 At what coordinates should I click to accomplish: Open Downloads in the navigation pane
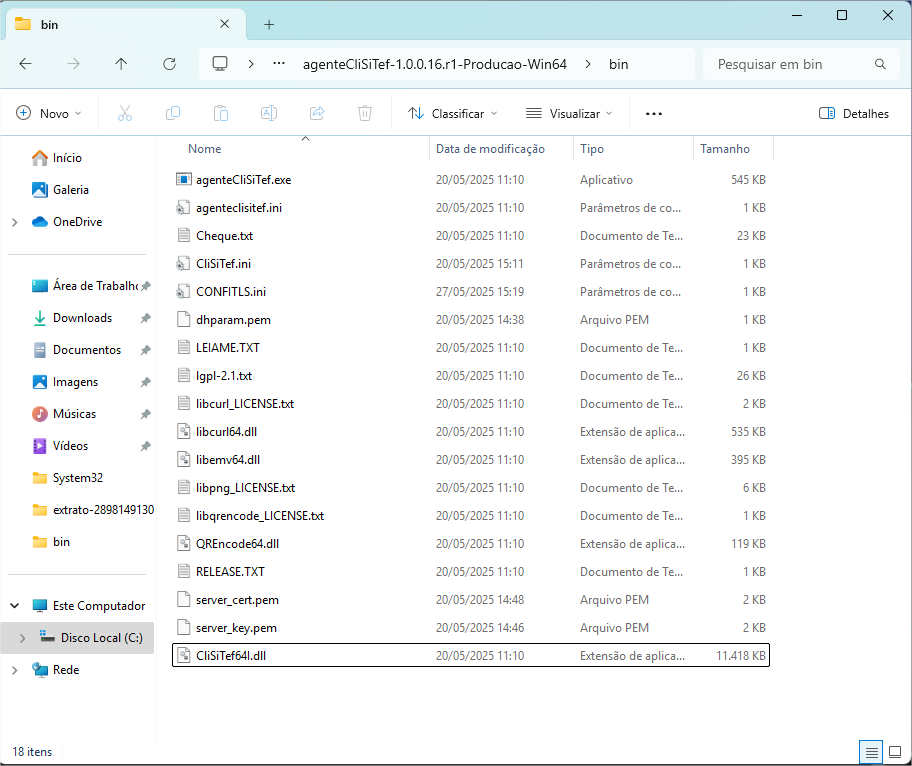tap(82, 318)
